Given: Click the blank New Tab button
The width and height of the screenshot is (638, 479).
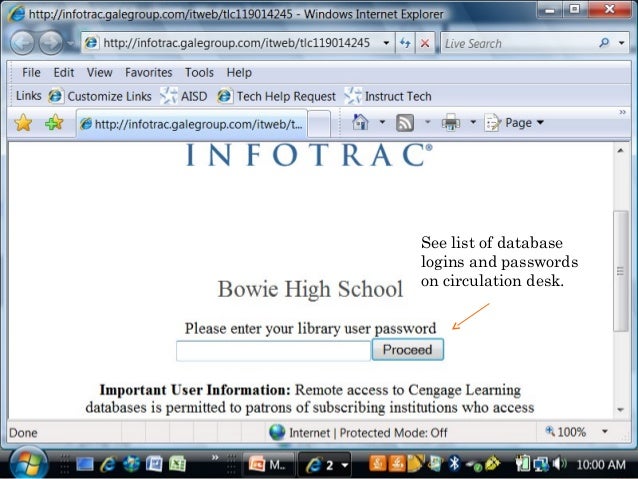Looking at the screenshot, I should click(x=319, y=124).
